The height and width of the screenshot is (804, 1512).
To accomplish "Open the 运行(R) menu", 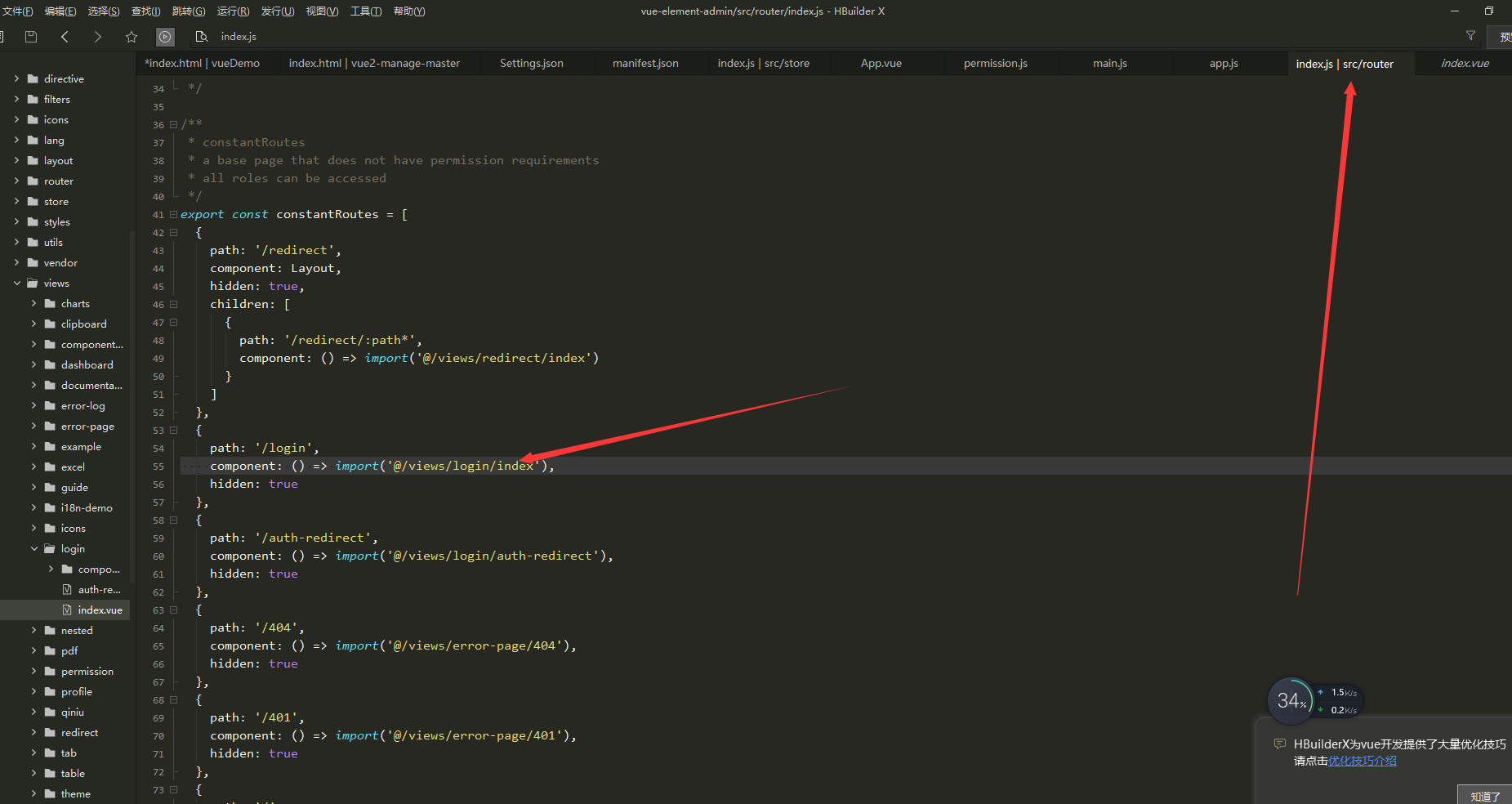I will click(x=233, y=11).
